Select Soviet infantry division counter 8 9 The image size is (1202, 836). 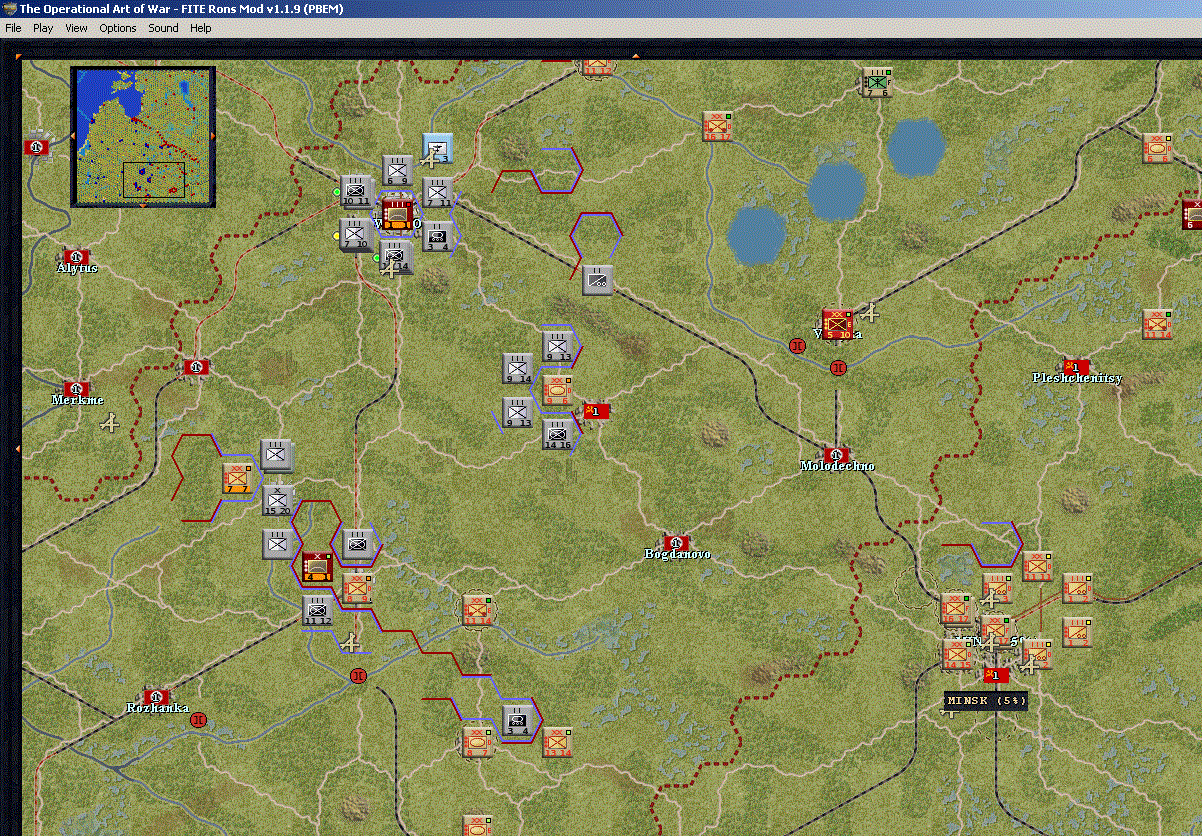click(x=357, y=588)
